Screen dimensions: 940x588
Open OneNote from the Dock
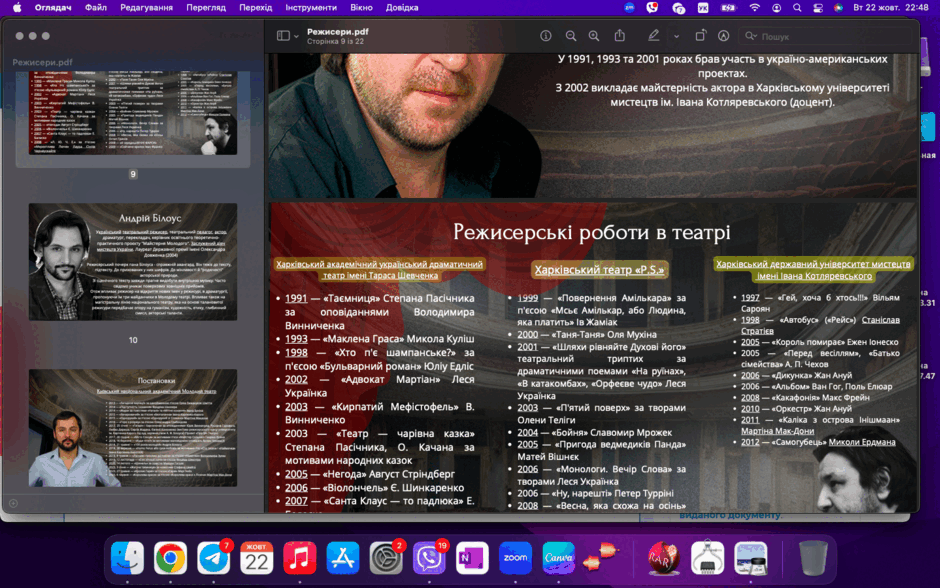tap(472, 558)
